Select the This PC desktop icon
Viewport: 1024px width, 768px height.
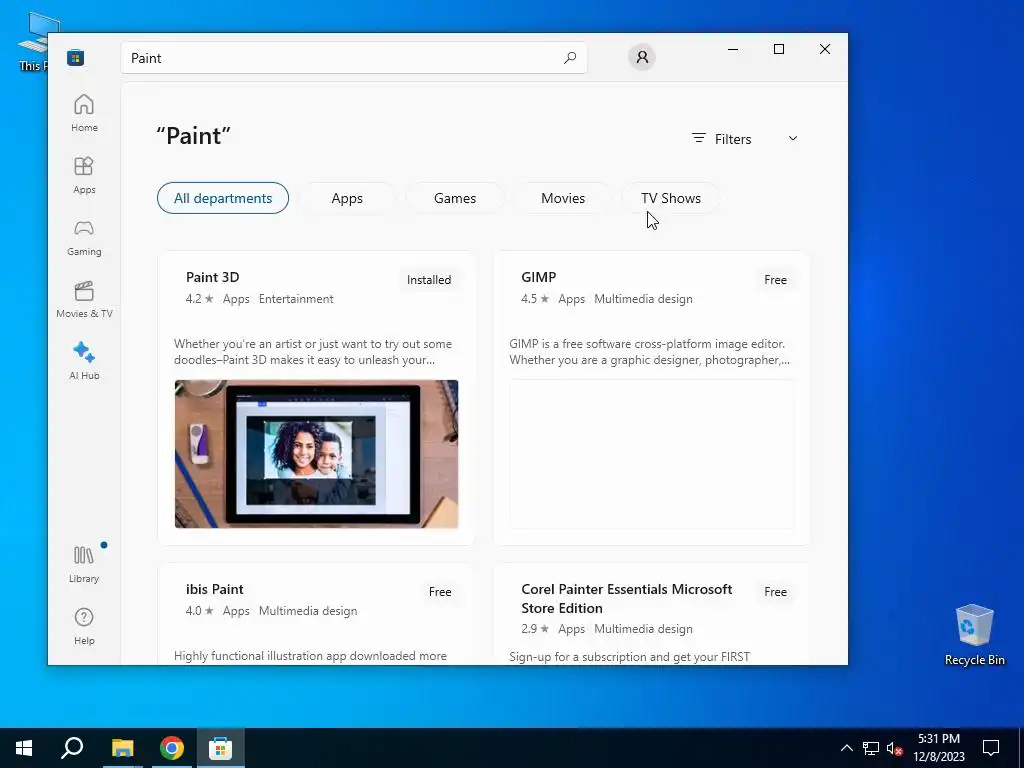tap(33, 40)
